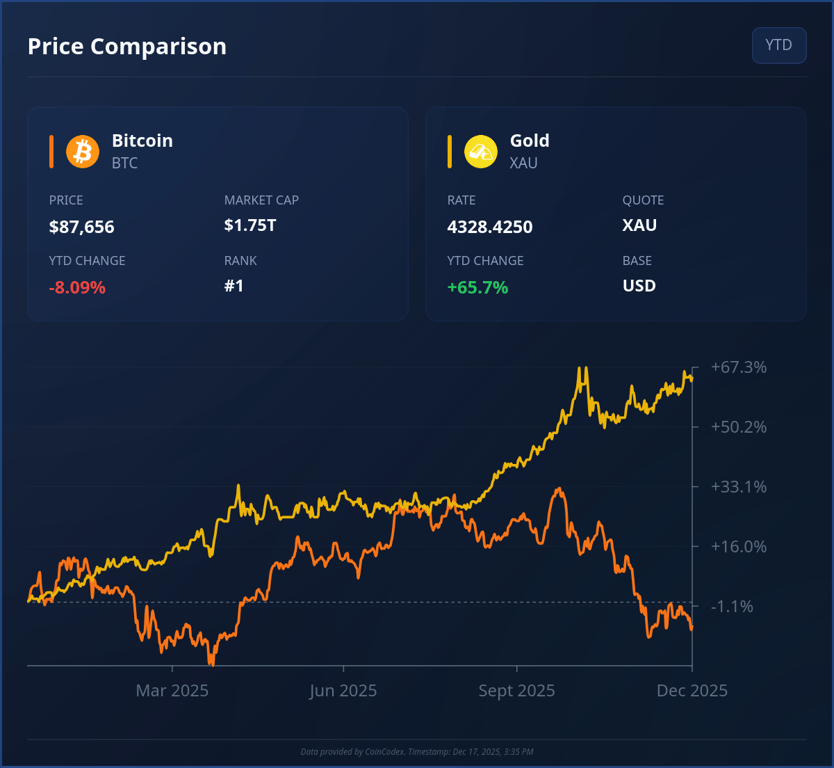Click the Rank #1 value
Image resolution: width=834 pixels, height=768 pixels.
[235, 286]
